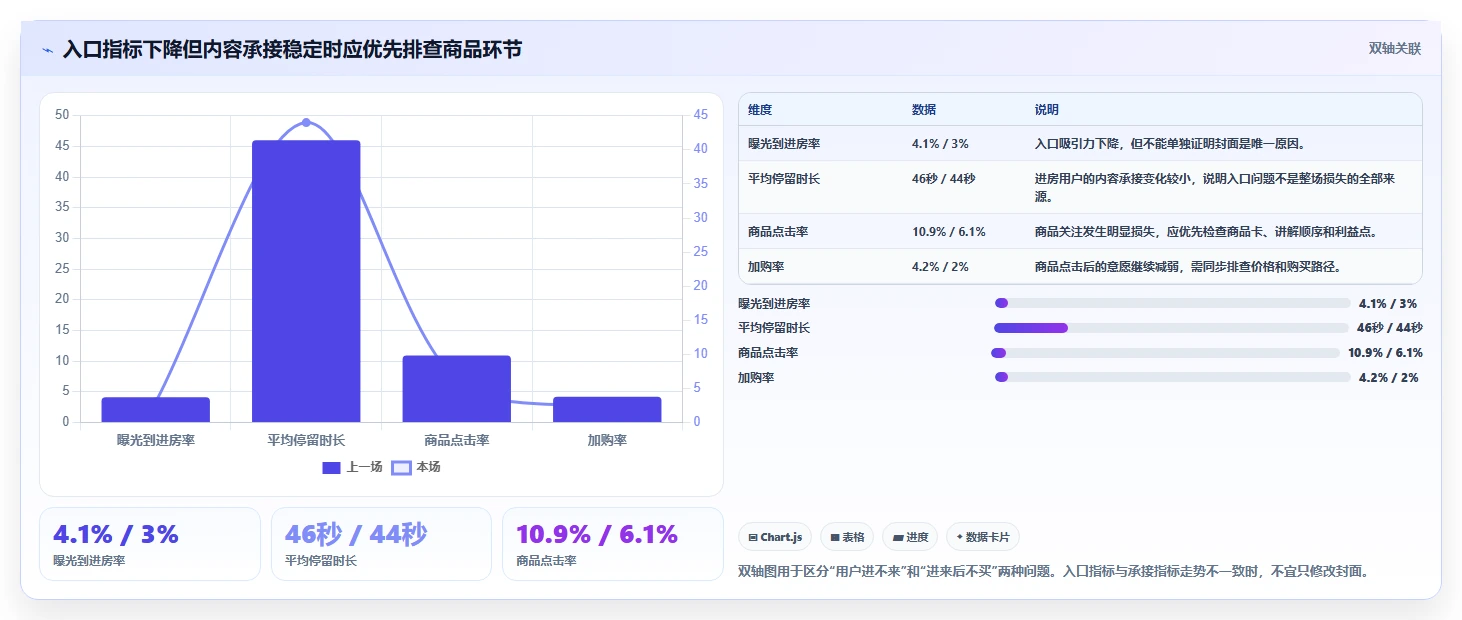Click the 平均停留时长 progress bar
The width and height of the screenshot is (1462, 620).
pyautogui.click(x=1171, y=328)
